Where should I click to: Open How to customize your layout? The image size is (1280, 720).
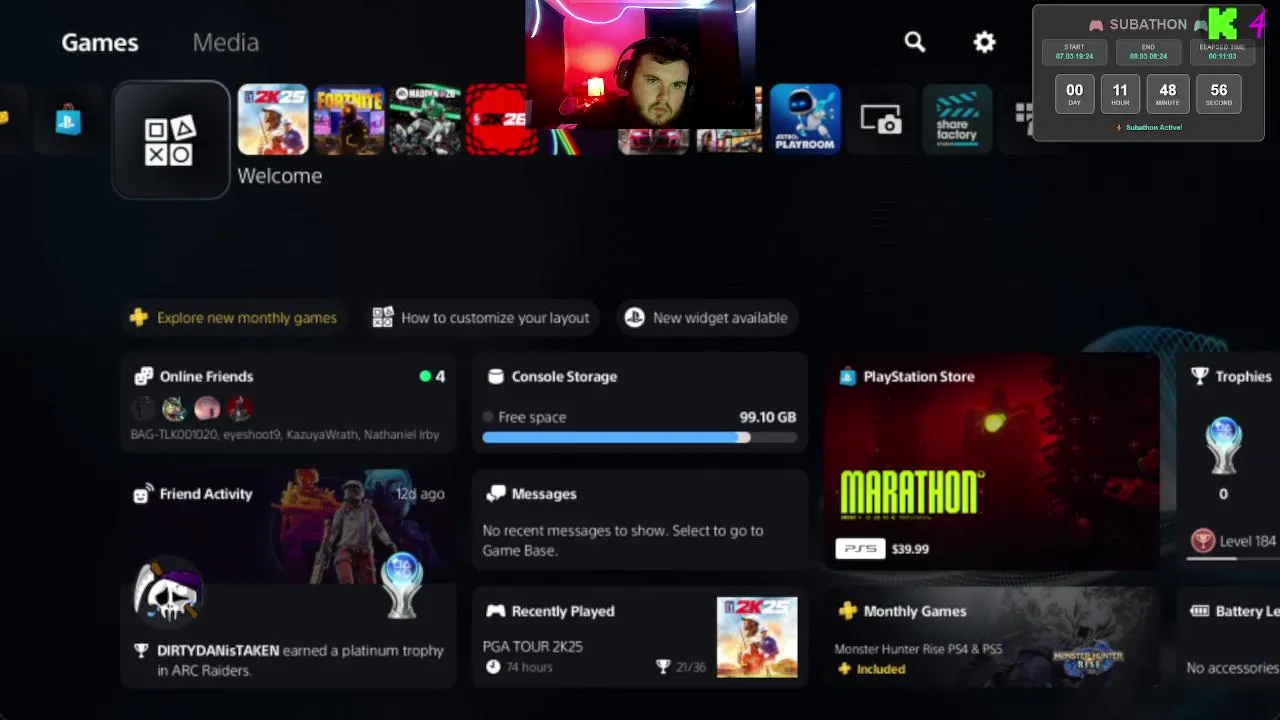[x=483, y=318]
